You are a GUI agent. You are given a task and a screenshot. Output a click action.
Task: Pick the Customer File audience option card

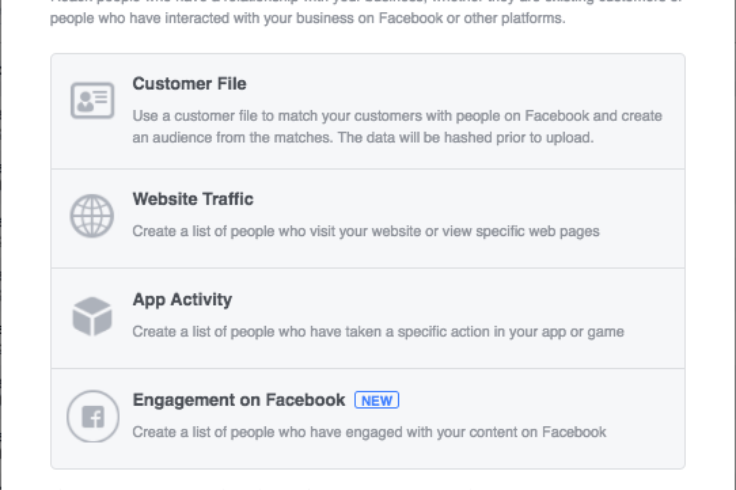[368, 111]
